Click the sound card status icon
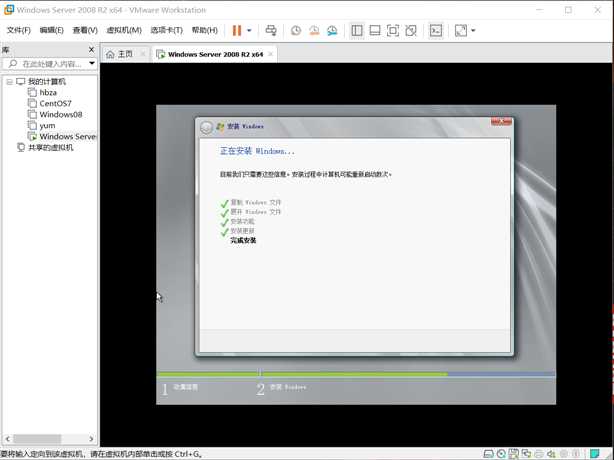The image size is (614, 460). click(x=551, y=454)
